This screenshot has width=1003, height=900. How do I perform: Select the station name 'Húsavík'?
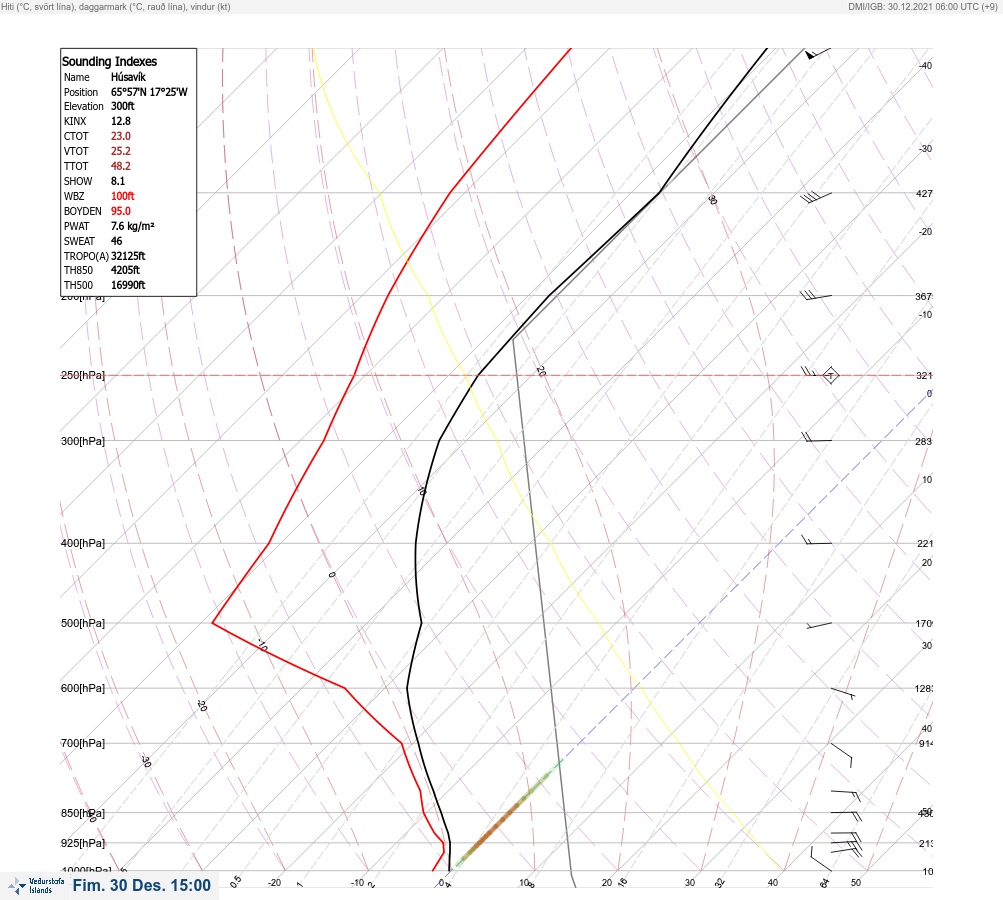click(128, 77)
